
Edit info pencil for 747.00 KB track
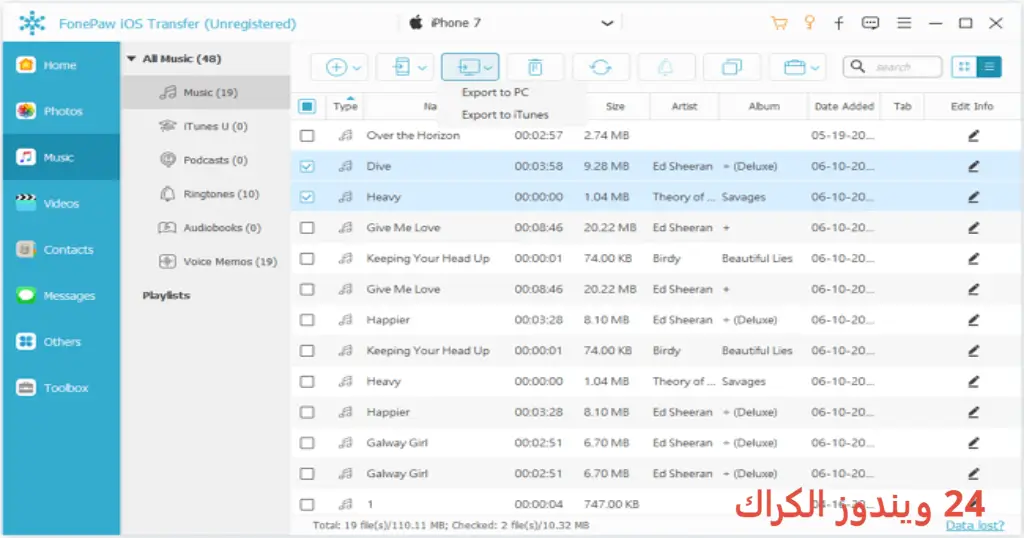973,504
